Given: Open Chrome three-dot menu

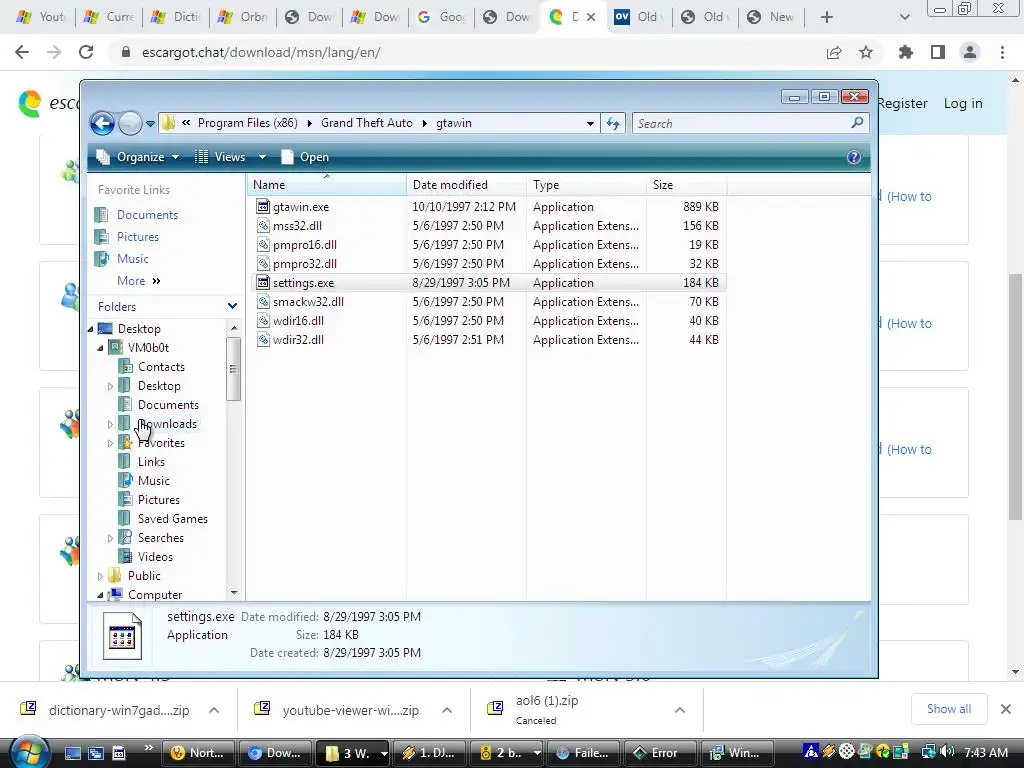Looking at the screenshot, I should point(1002,52).
